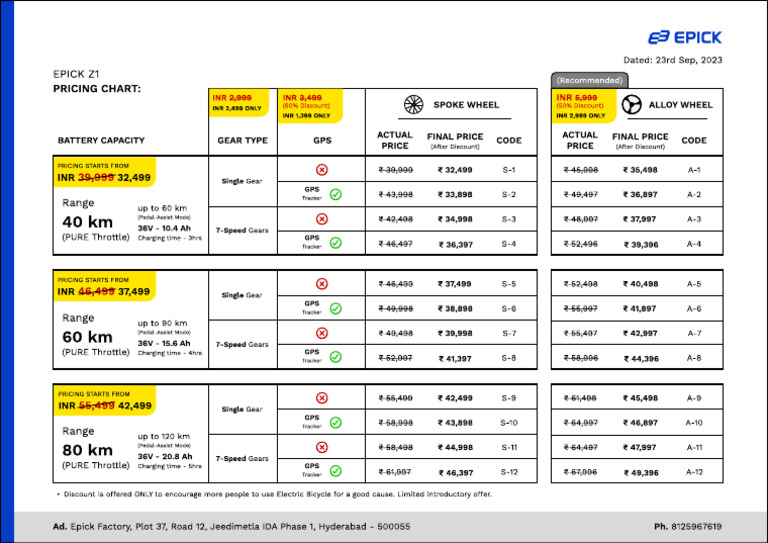Image resolution: width=768 pixels, height=543 pixels.
Task: Click the ALLOY WHEEL heading
Action: coord(680,105)
